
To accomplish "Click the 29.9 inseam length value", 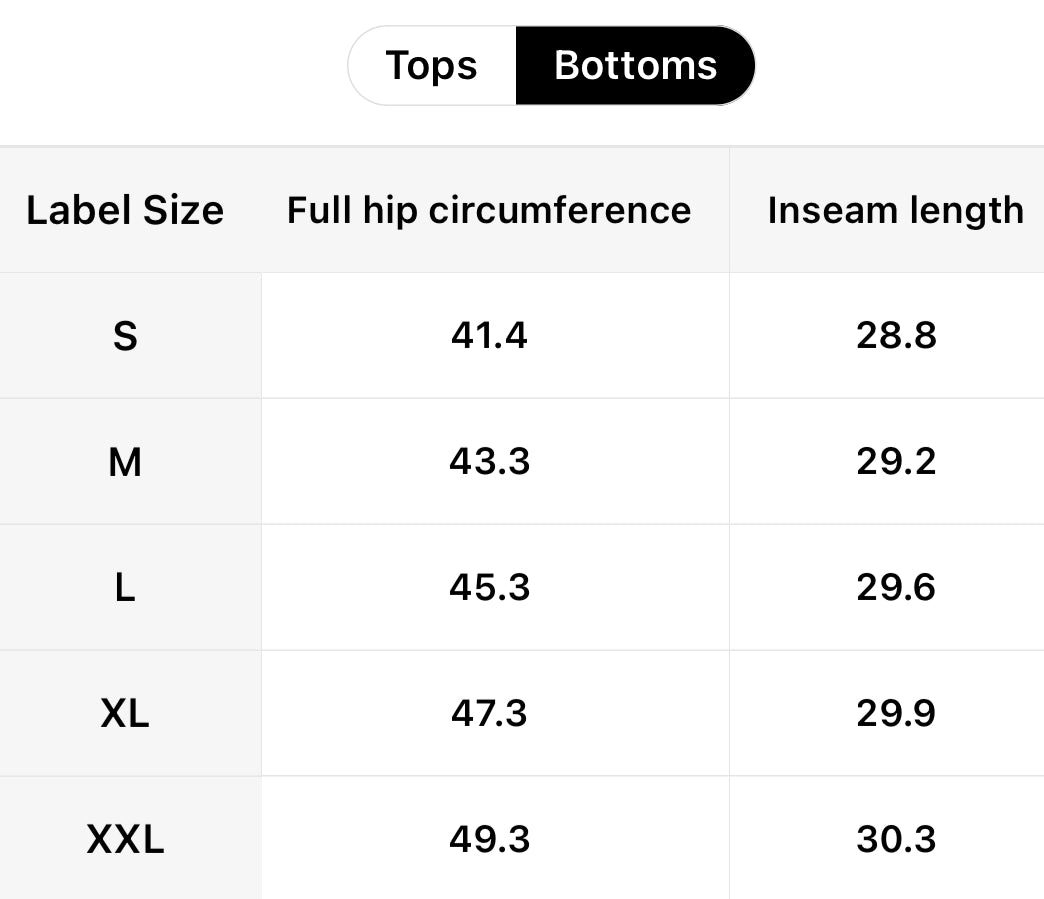I will pyautogui.click(x=896, y=714).
